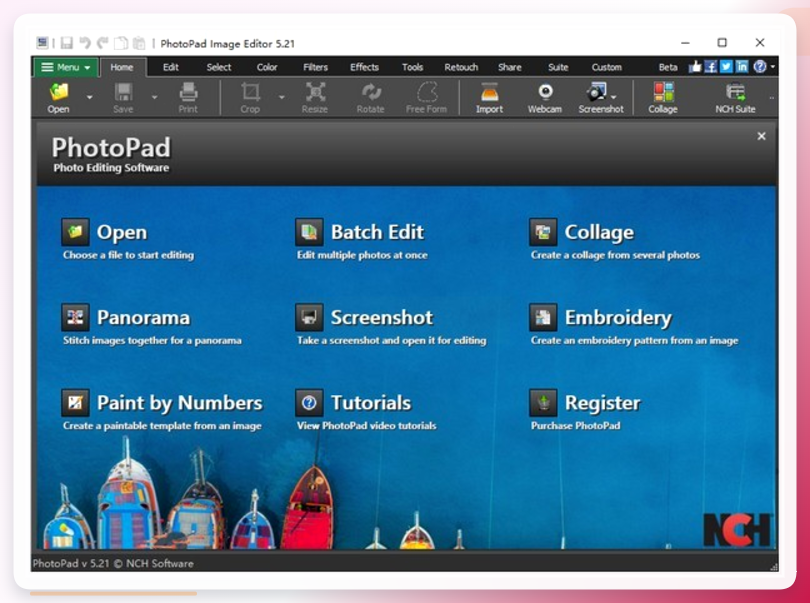
Task: Click the Facebook share icon
Action: pos(711,67)
